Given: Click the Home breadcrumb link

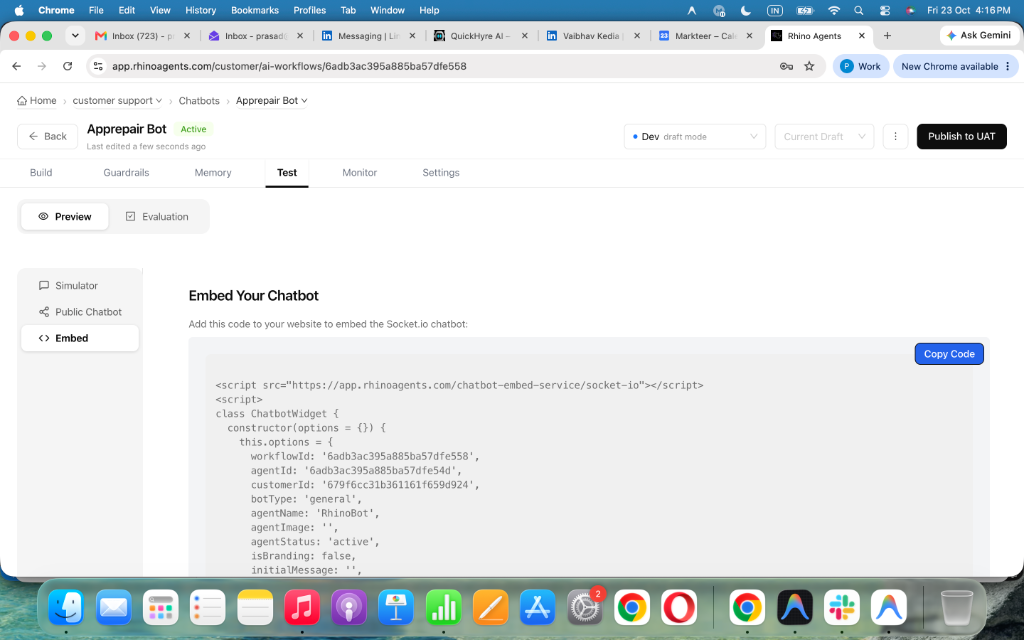Looking at the screenshot, I should point(37,101).
